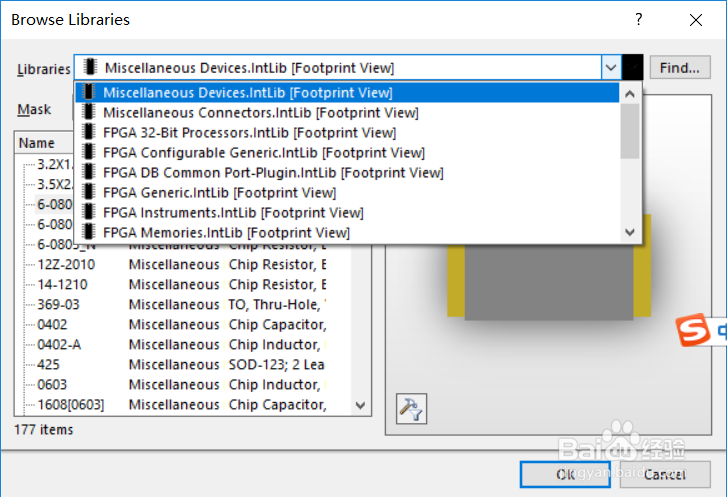
Task: Select FPGA DB Common Port-Plugin.IntLib entry
Action: (272, 173)
